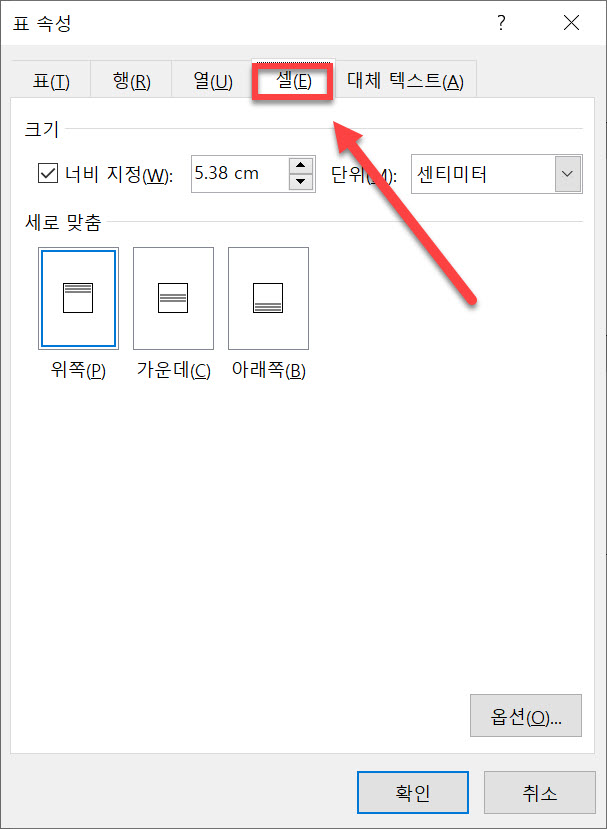Increase width with the up spinner arrow
This screenshot has height=829, width=607.
[301, 165]
